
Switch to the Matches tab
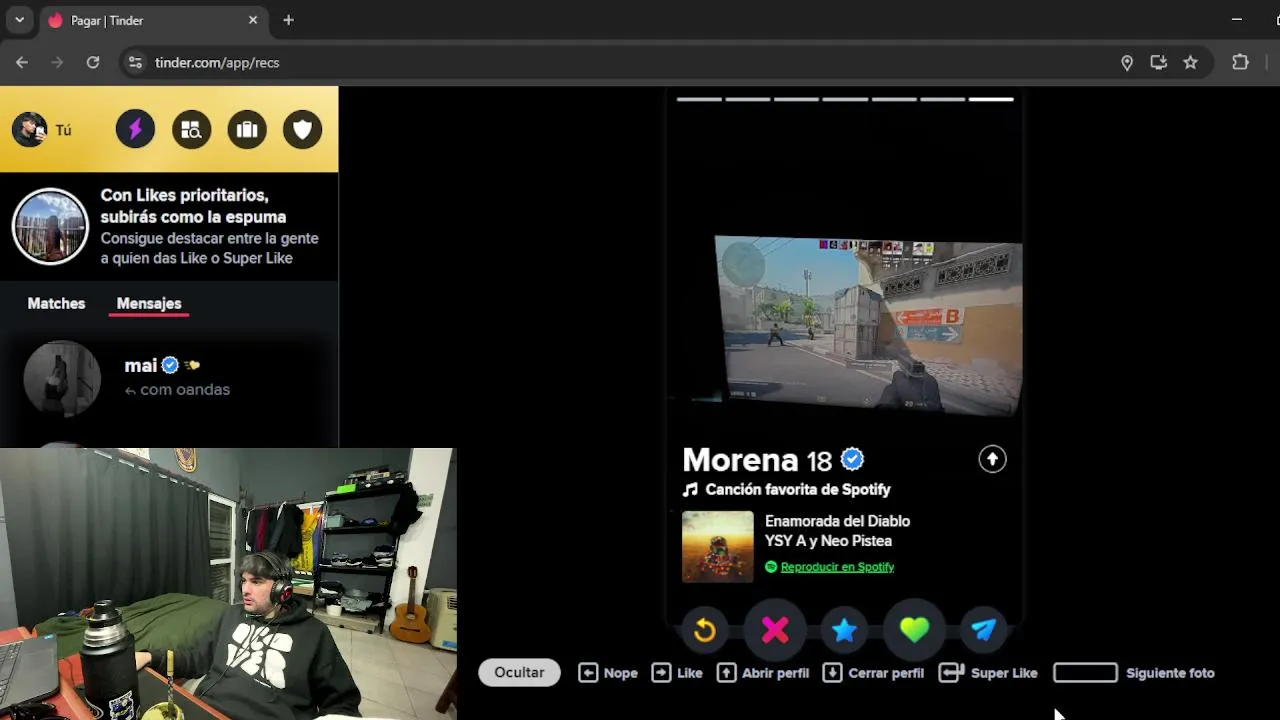(56, 303)
